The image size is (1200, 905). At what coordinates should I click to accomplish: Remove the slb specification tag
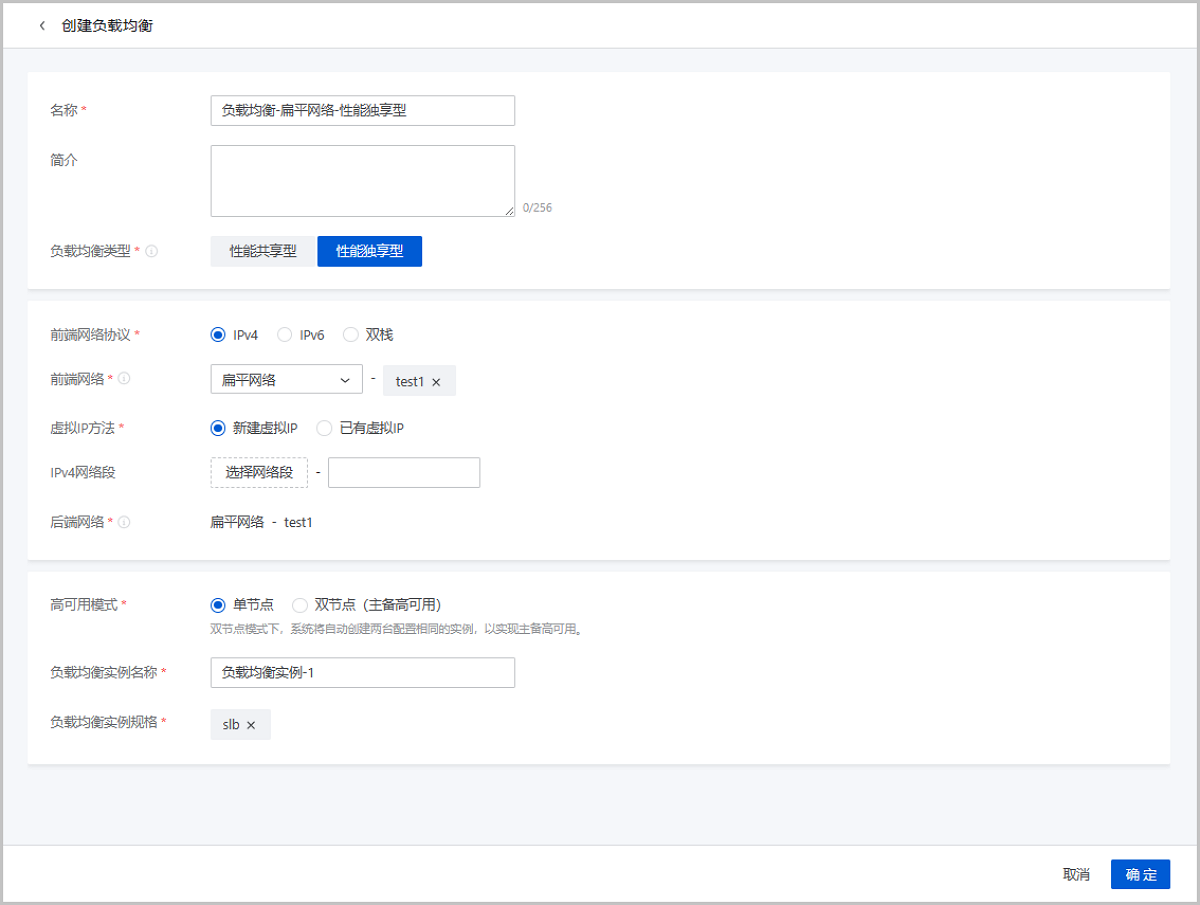(251, 725)
